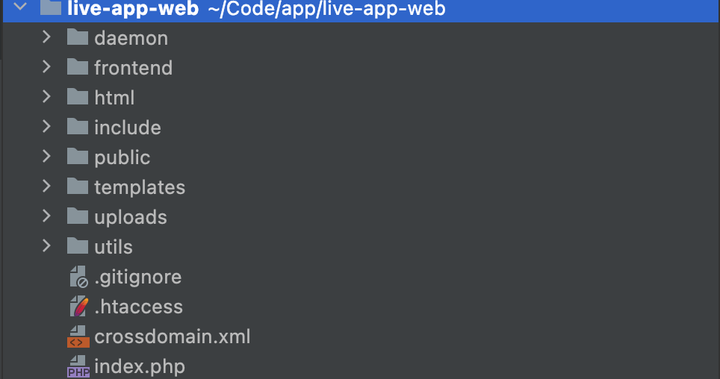Viewport: 720px width, 379px height.
Task: Select crossdomain.xml in the project tree
Action: tap(172, 337)
